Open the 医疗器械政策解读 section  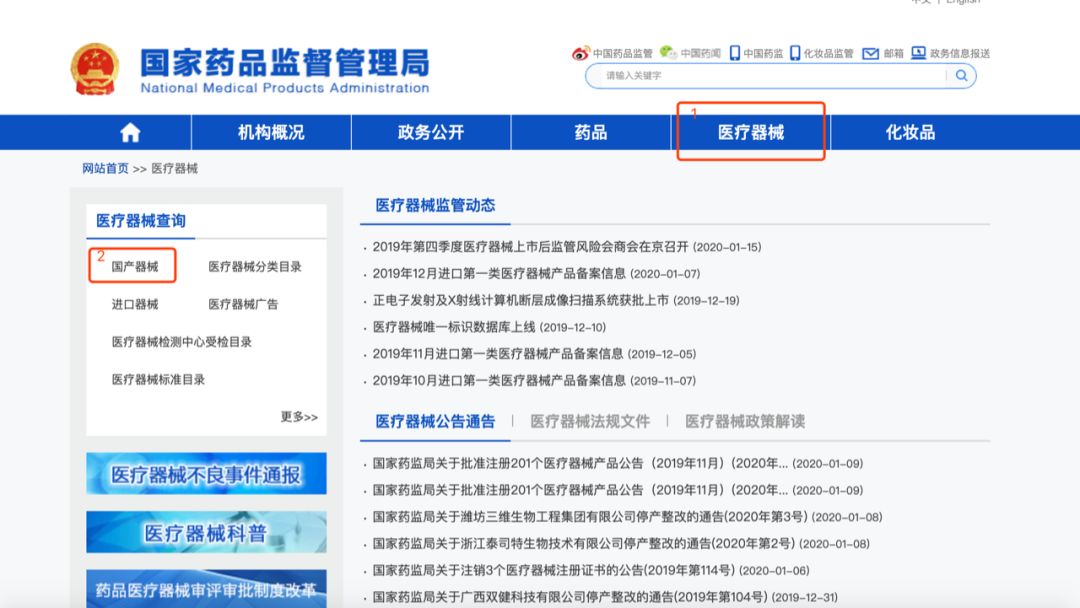[745, 422]
